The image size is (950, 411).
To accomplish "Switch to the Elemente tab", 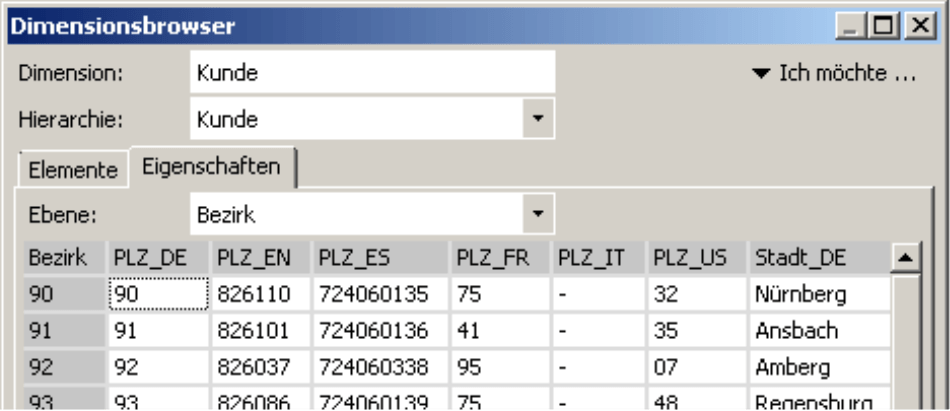I will pos(72,169).
